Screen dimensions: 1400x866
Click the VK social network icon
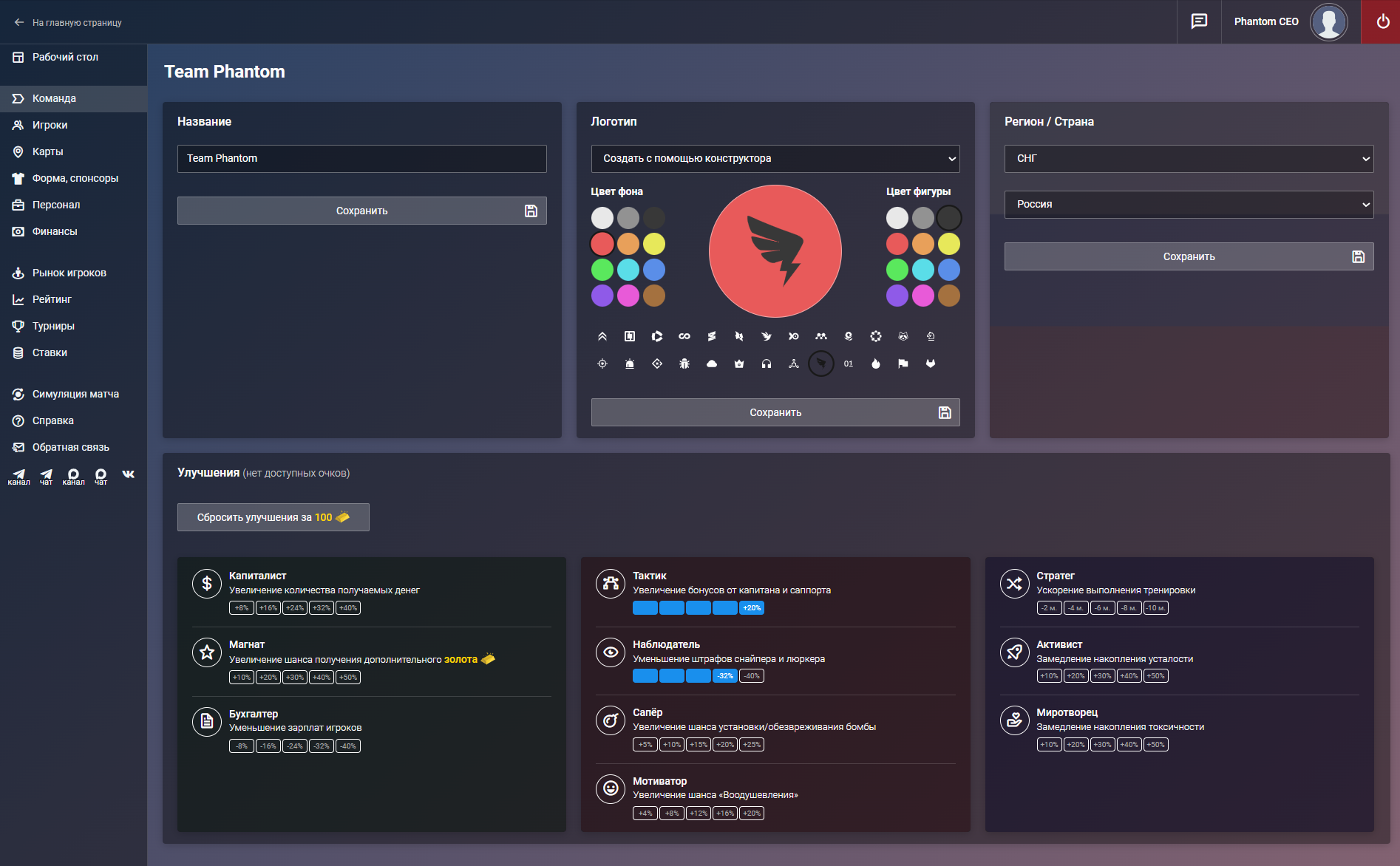tap(129, 474)
